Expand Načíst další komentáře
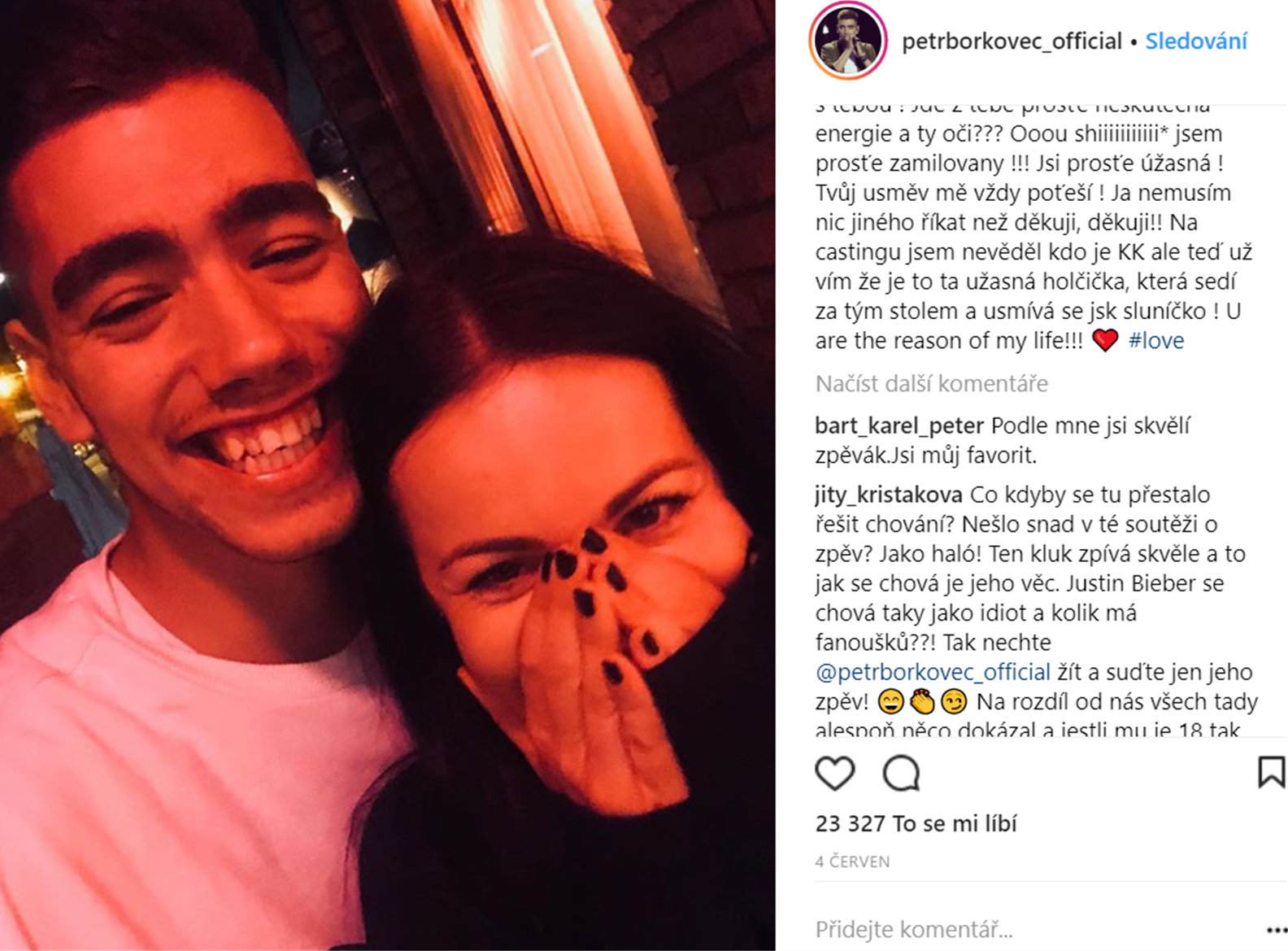Image resolution: width=1288 pixels, height=951 pixels. 932,383
